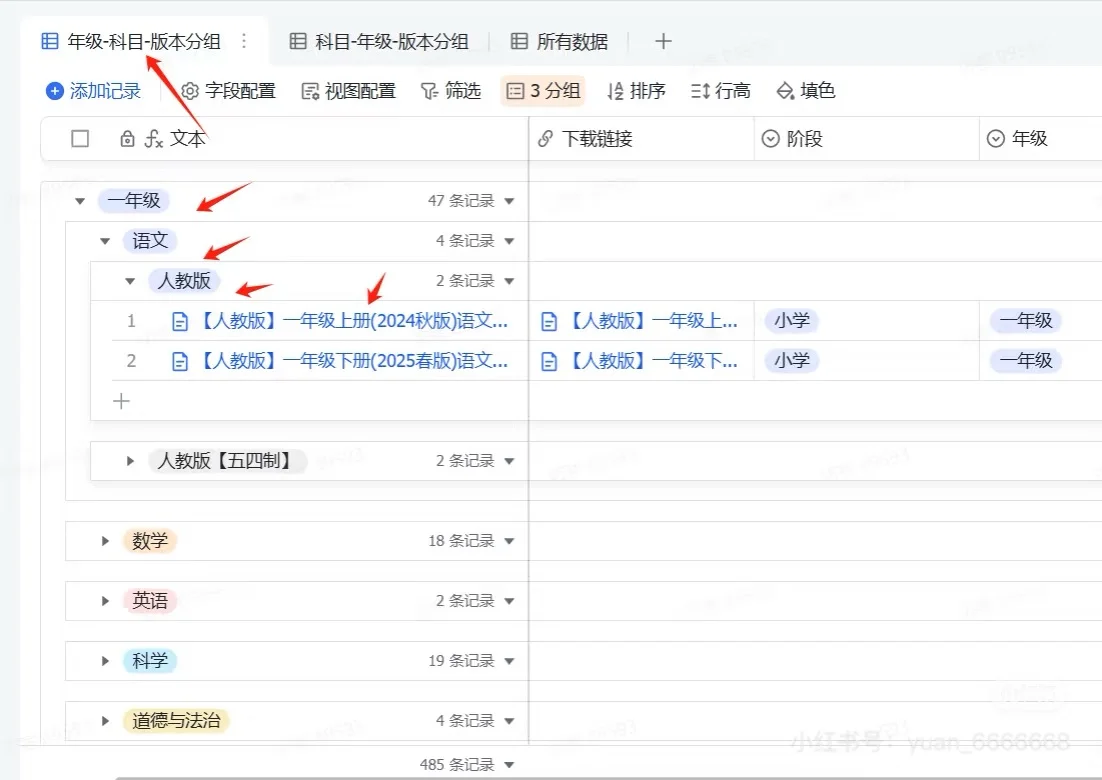This screenshot has height=780, width=1102.
Task: Switch to the 科目-年级-版本分组 view tab
Action: [x=380, y=41]
